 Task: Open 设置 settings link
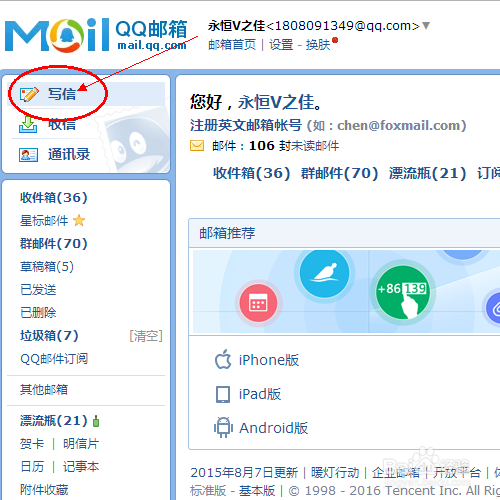(281, 44)
